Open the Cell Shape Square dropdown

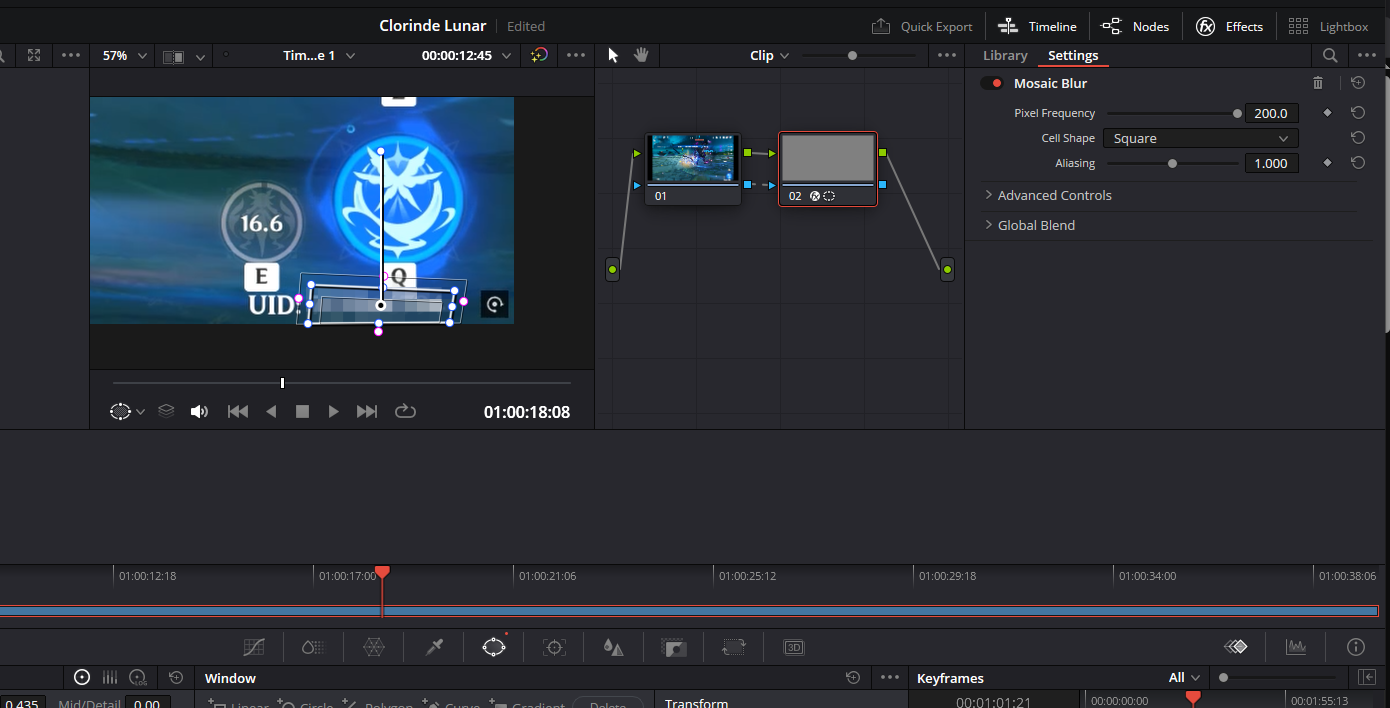pos(1200,138)
